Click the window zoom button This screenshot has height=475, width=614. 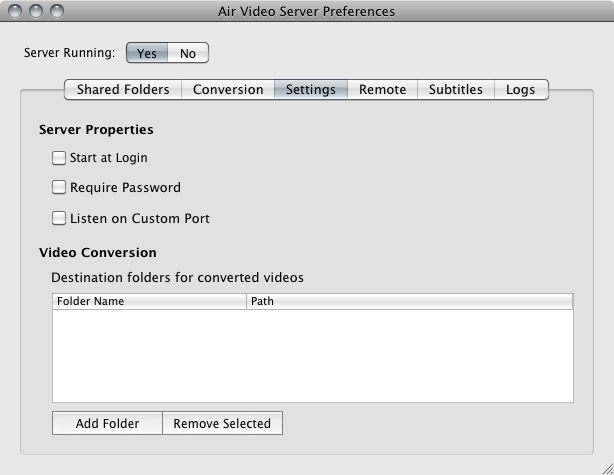[x=57, y=11]
